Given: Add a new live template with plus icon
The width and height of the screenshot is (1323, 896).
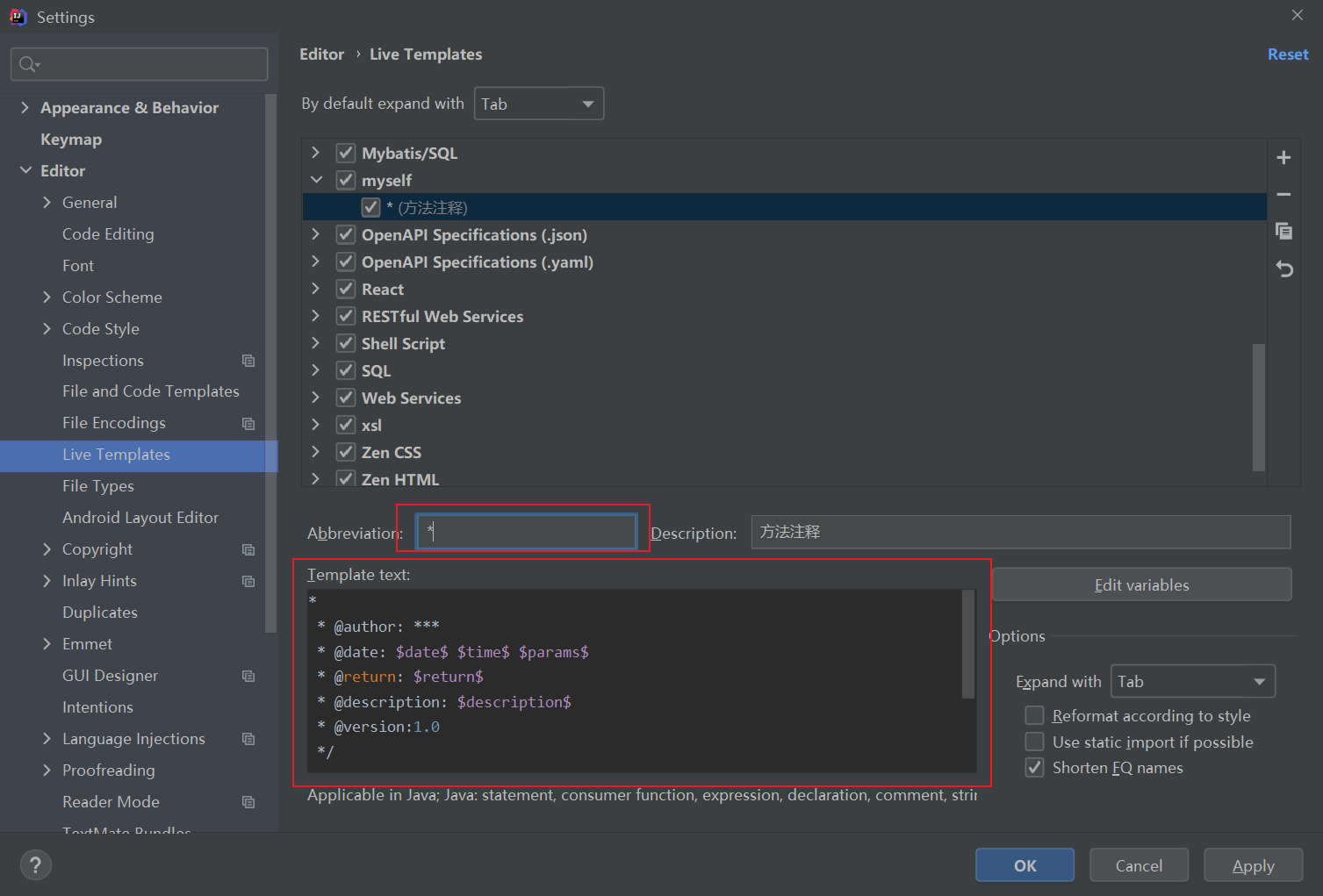Looking at the screenshot, I should coord(1283,158).
